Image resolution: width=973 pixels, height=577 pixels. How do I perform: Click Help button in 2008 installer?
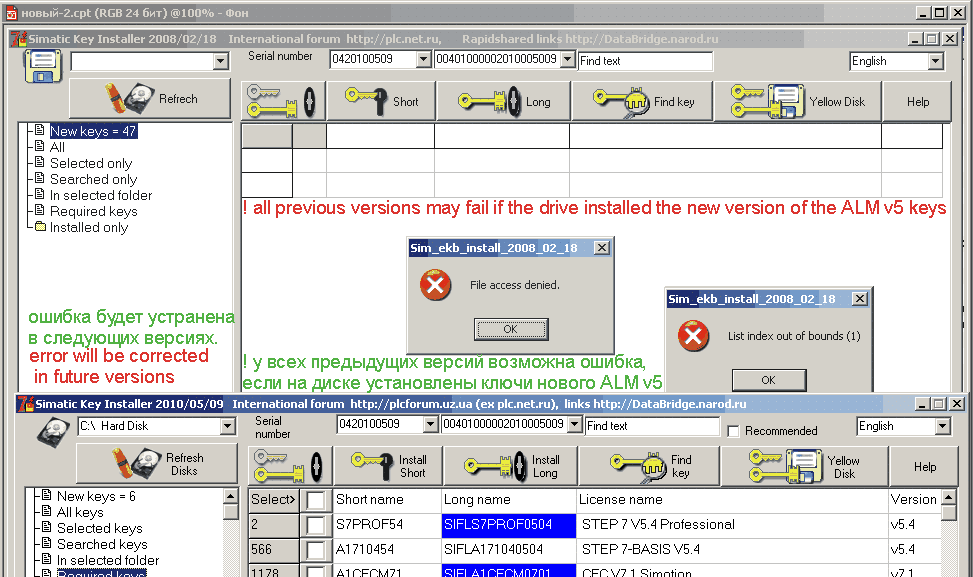[x=917, y=101]
